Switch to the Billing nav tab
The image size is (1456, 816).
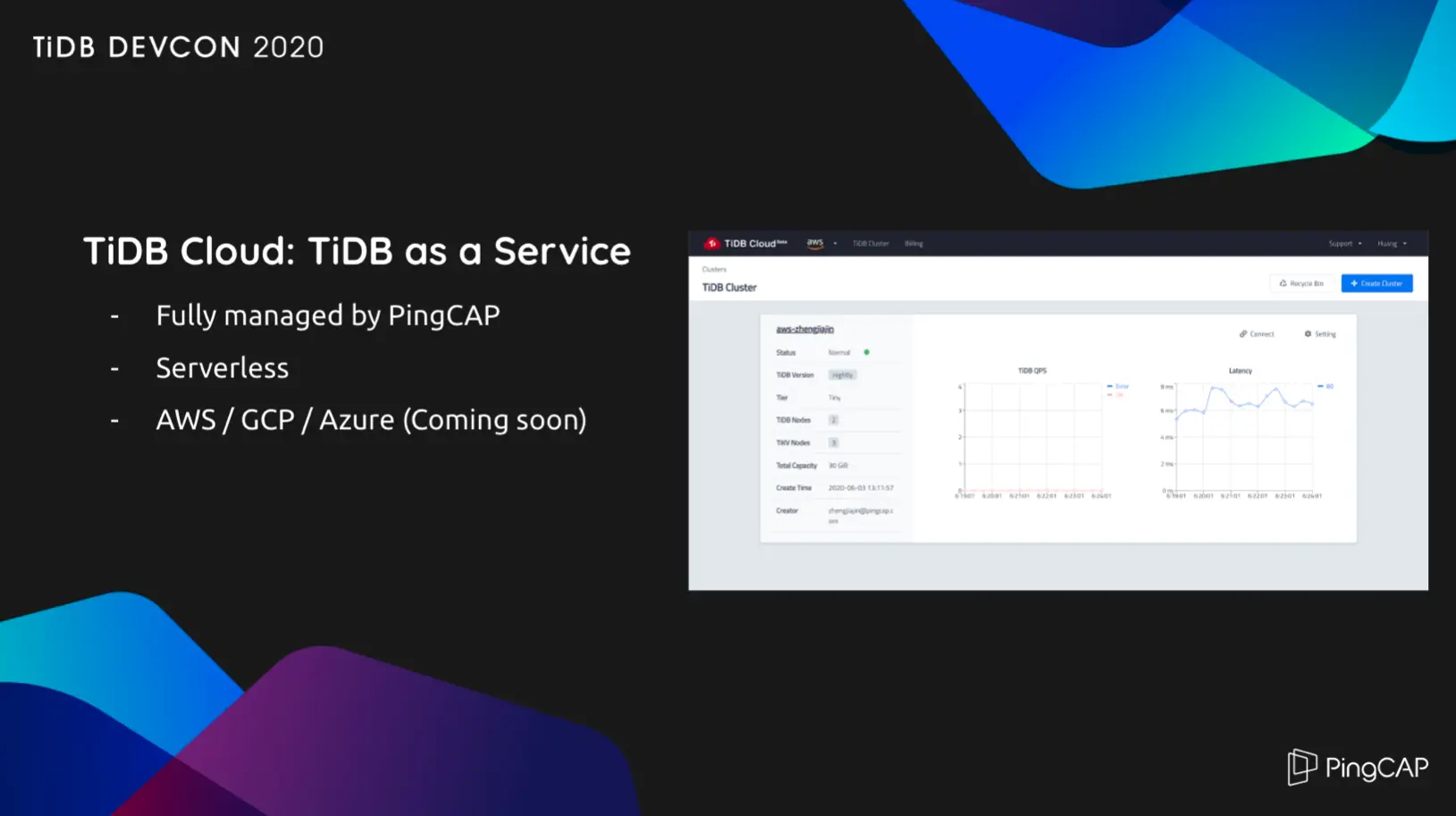point(913,243)
